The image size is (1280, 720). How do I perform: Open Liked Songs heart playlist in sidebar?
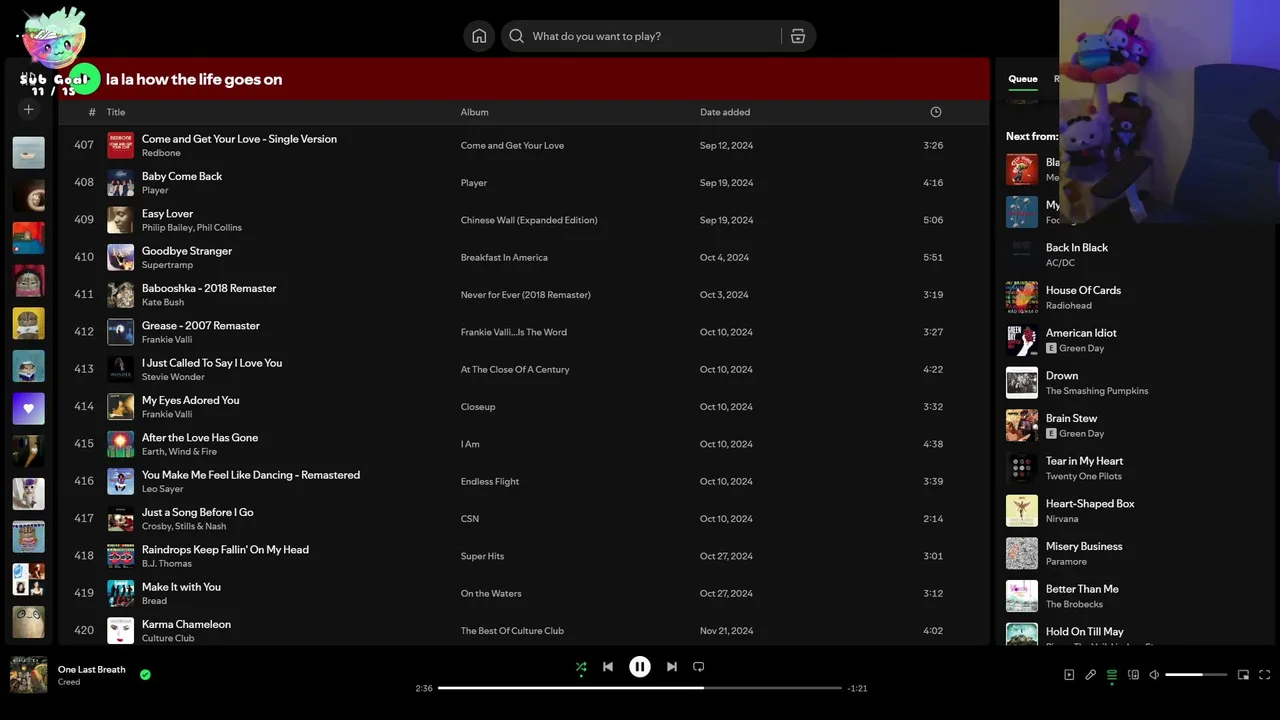[28, 408]
